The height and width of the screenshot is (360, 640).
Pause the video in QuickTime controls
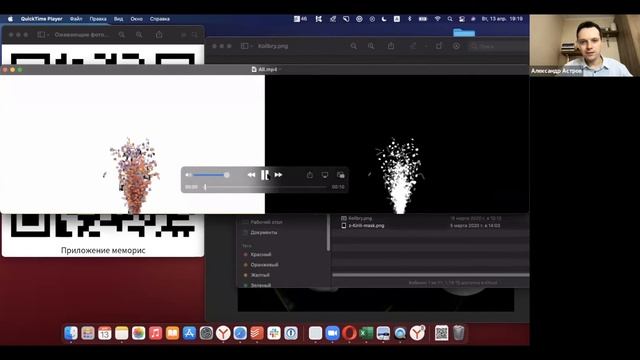[x=264, y=175]
